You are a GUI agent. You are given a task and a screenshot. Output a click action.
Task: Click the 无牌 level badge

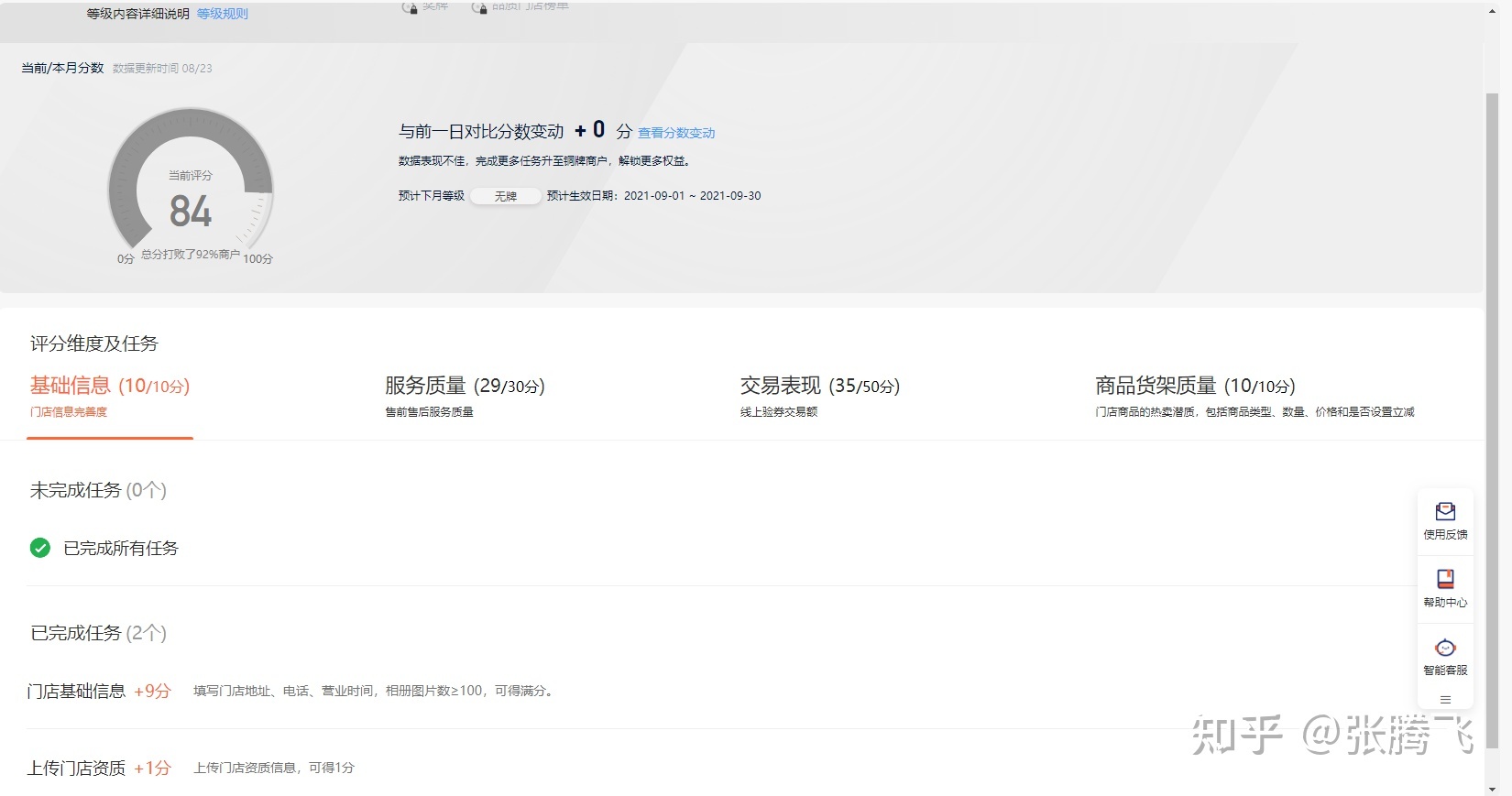coord(505,196)
